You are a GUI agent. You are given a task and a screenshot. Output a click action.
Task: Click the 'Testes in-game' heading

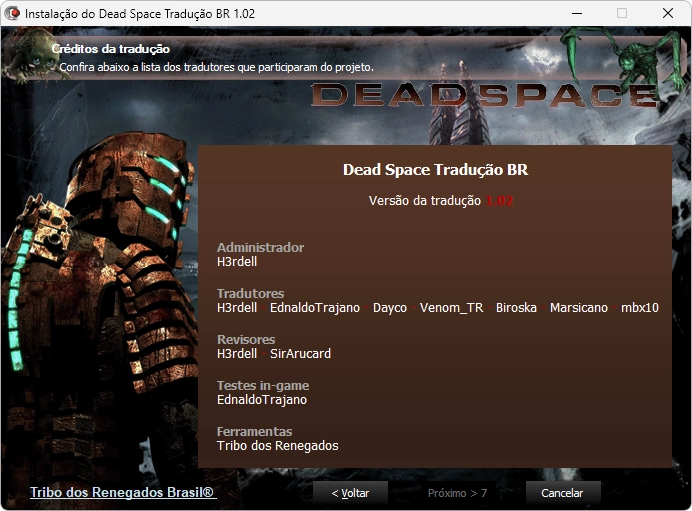263,385
